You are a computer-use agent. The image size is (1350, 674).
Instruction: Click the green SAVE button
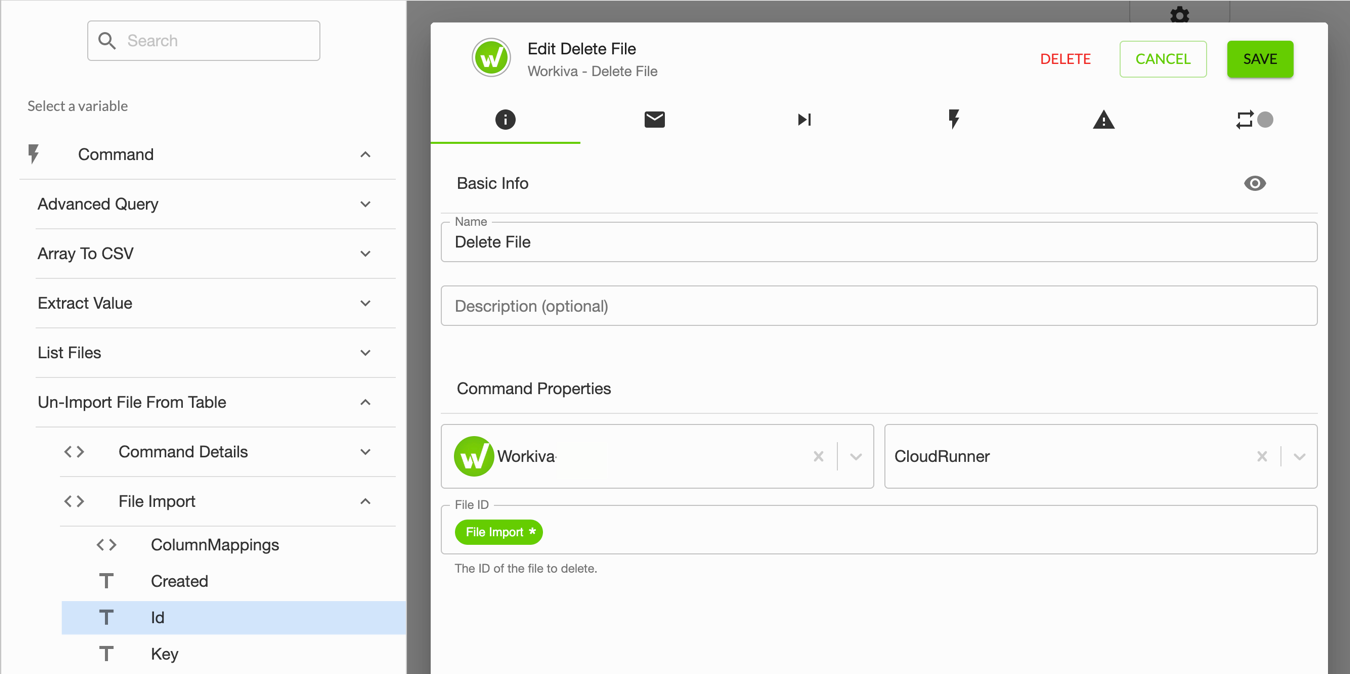click(1260, 59)
